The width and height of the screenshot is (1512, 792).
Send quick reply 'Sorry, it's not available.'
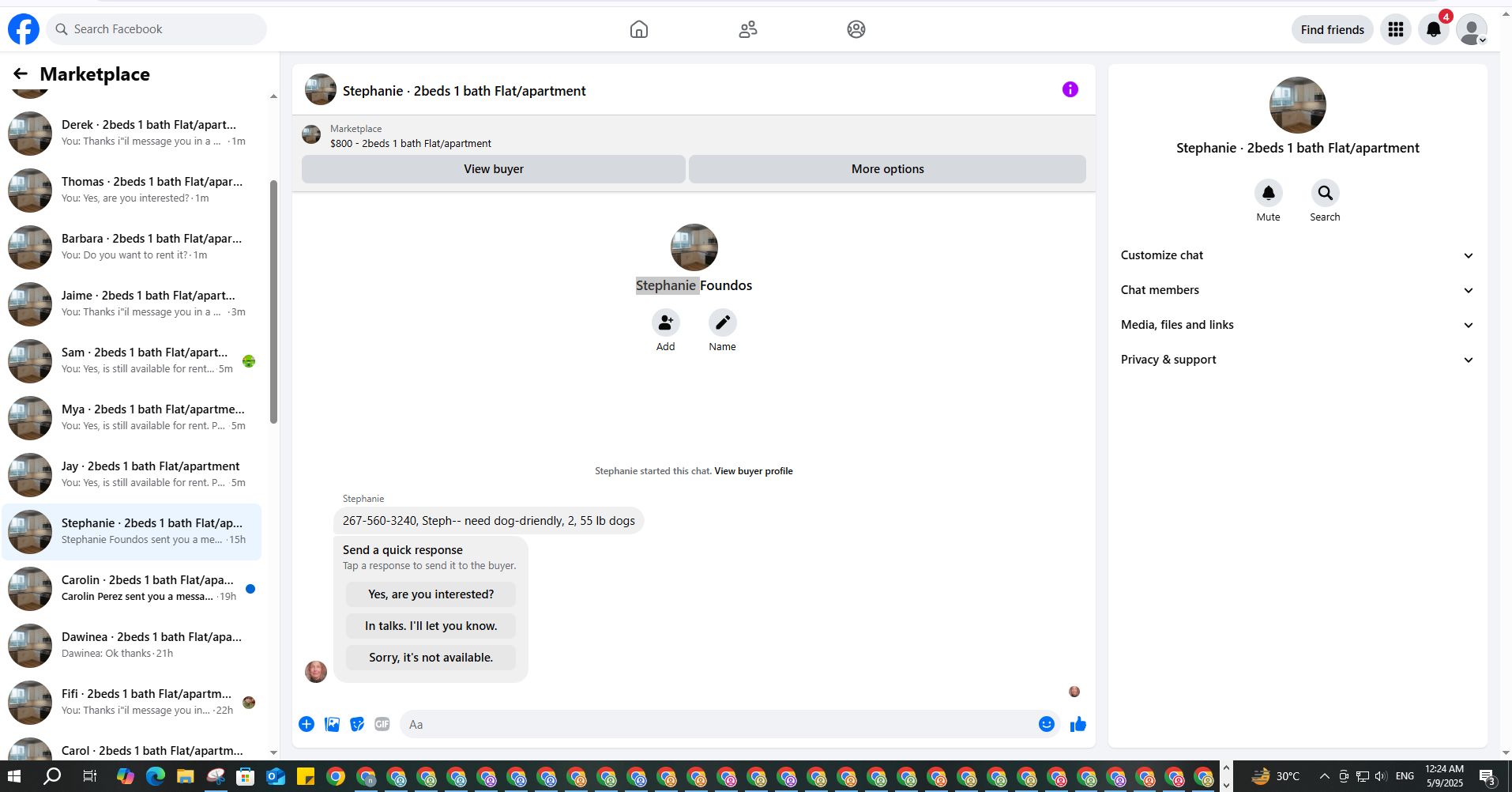click(x=431, y=658)
